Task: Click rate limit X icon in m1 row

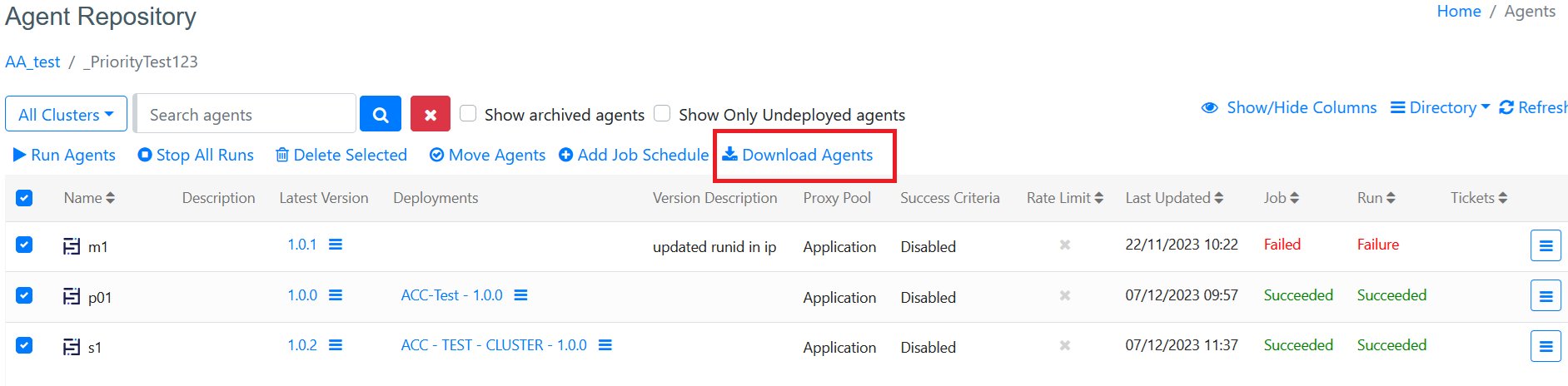Action: pyautogui.click(x=1064, y=245)
